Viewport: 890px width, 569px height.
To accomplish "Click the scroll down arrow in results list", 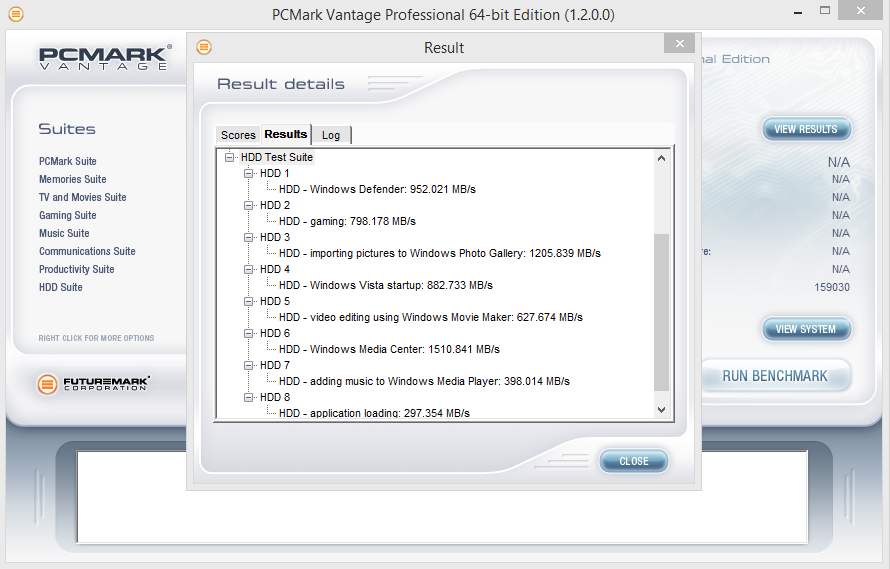I will coord(661,409).
